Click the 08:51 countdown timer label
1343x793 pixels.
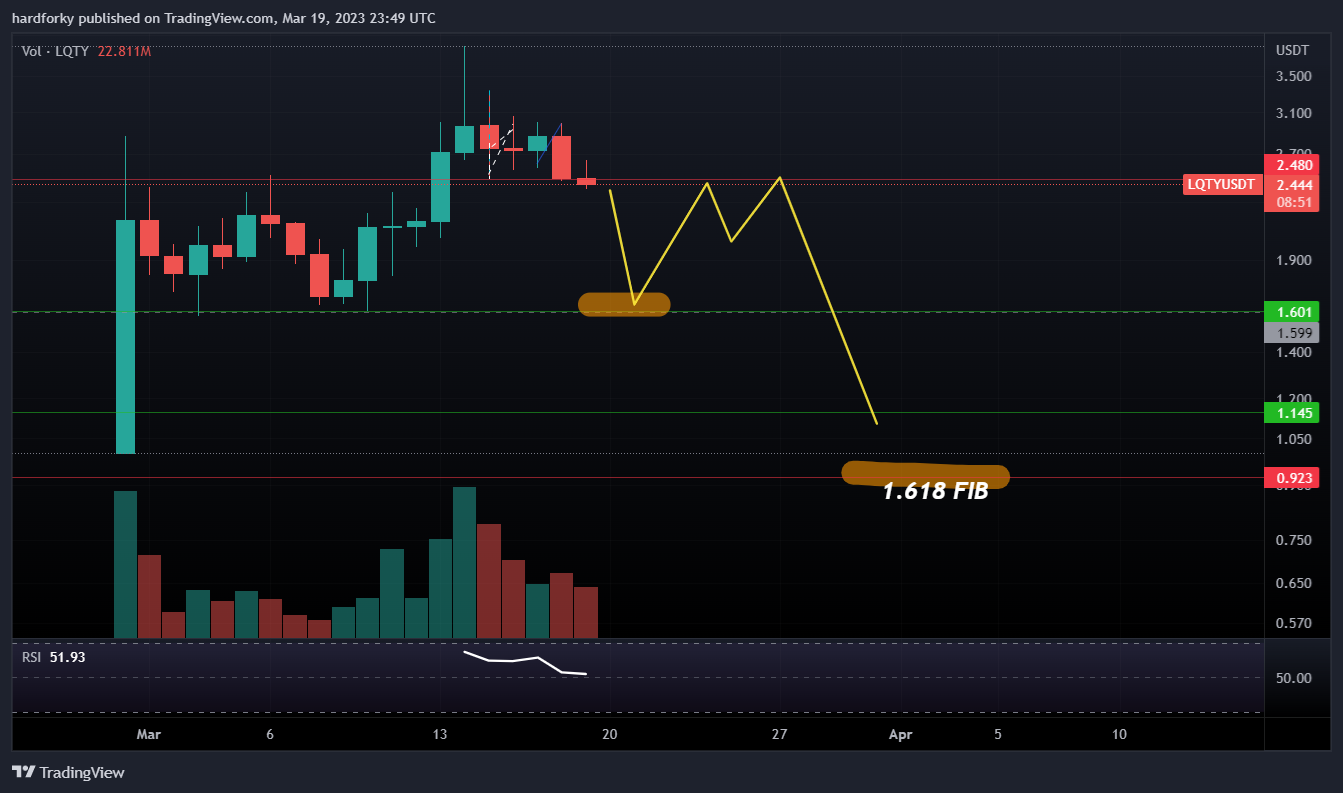pyautogui.click(x=1291, y=202)
